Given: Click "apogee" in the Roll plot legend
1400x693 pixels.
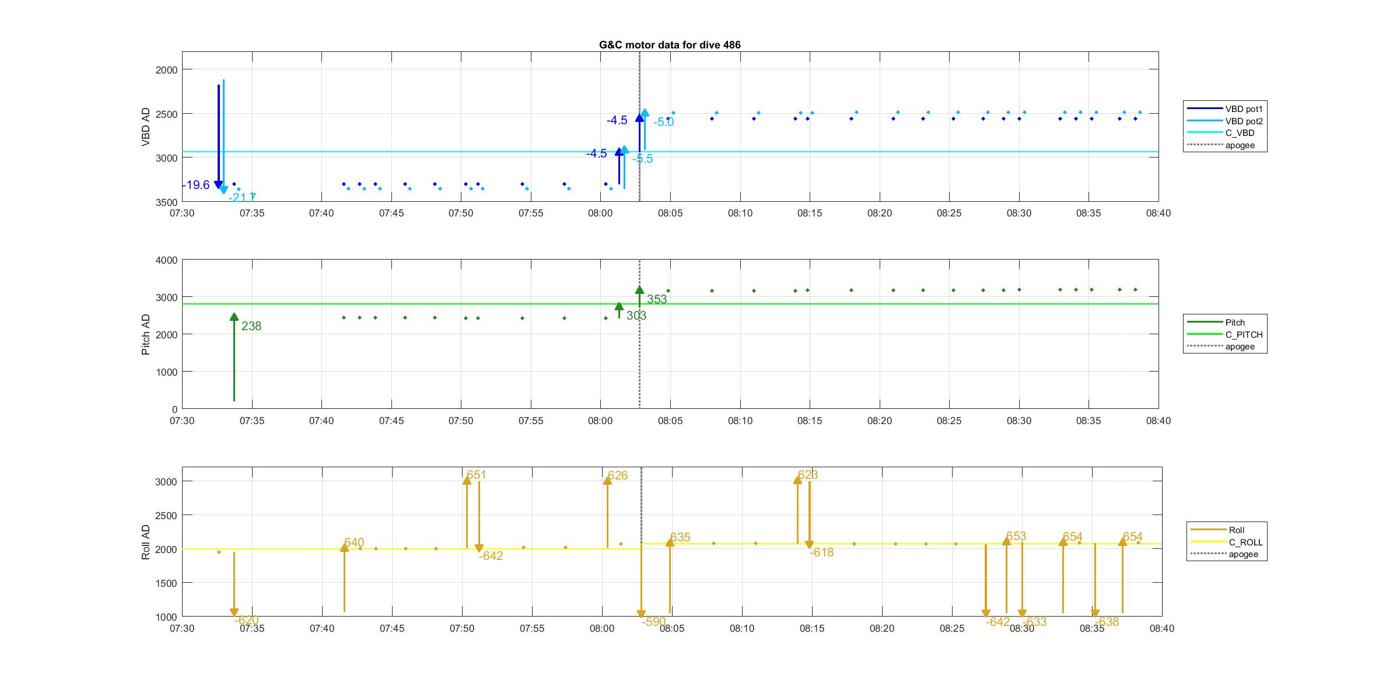Looking at the screenshot, I should [x=1225, y=554].
